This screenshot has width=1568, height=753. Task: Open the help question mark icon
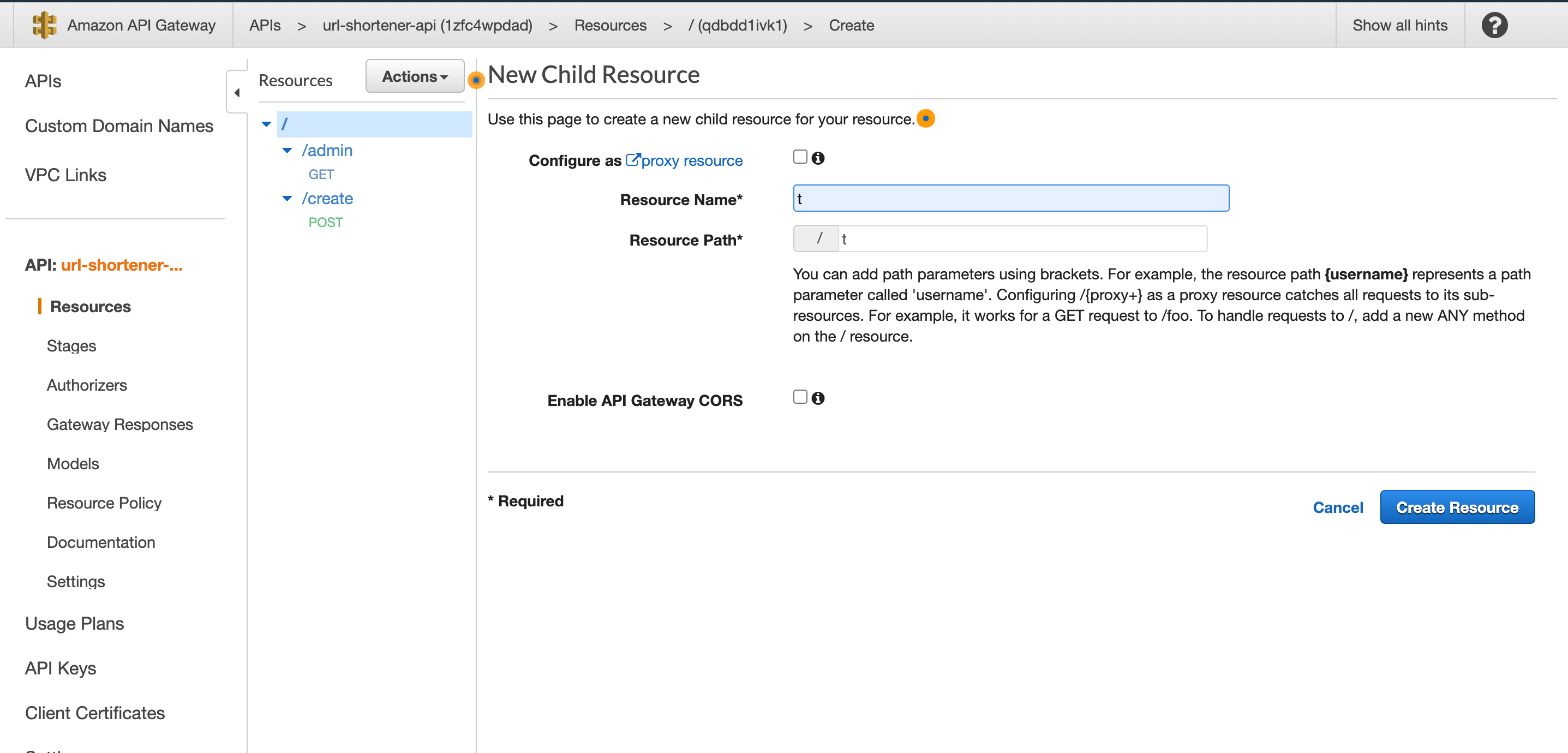1494,25
